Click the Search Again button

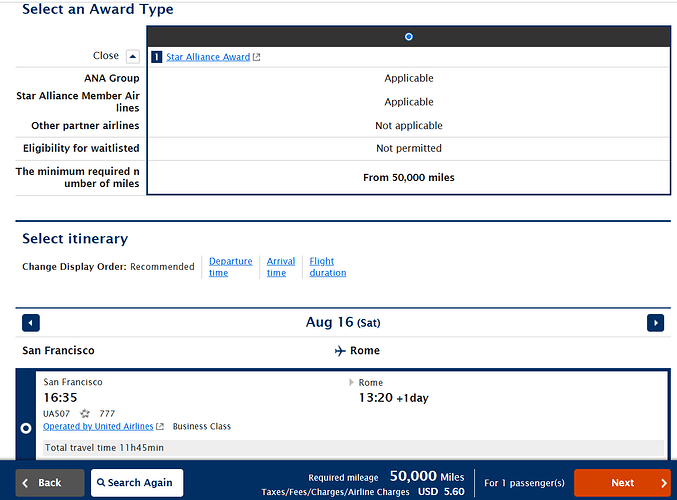coord(137,483)
